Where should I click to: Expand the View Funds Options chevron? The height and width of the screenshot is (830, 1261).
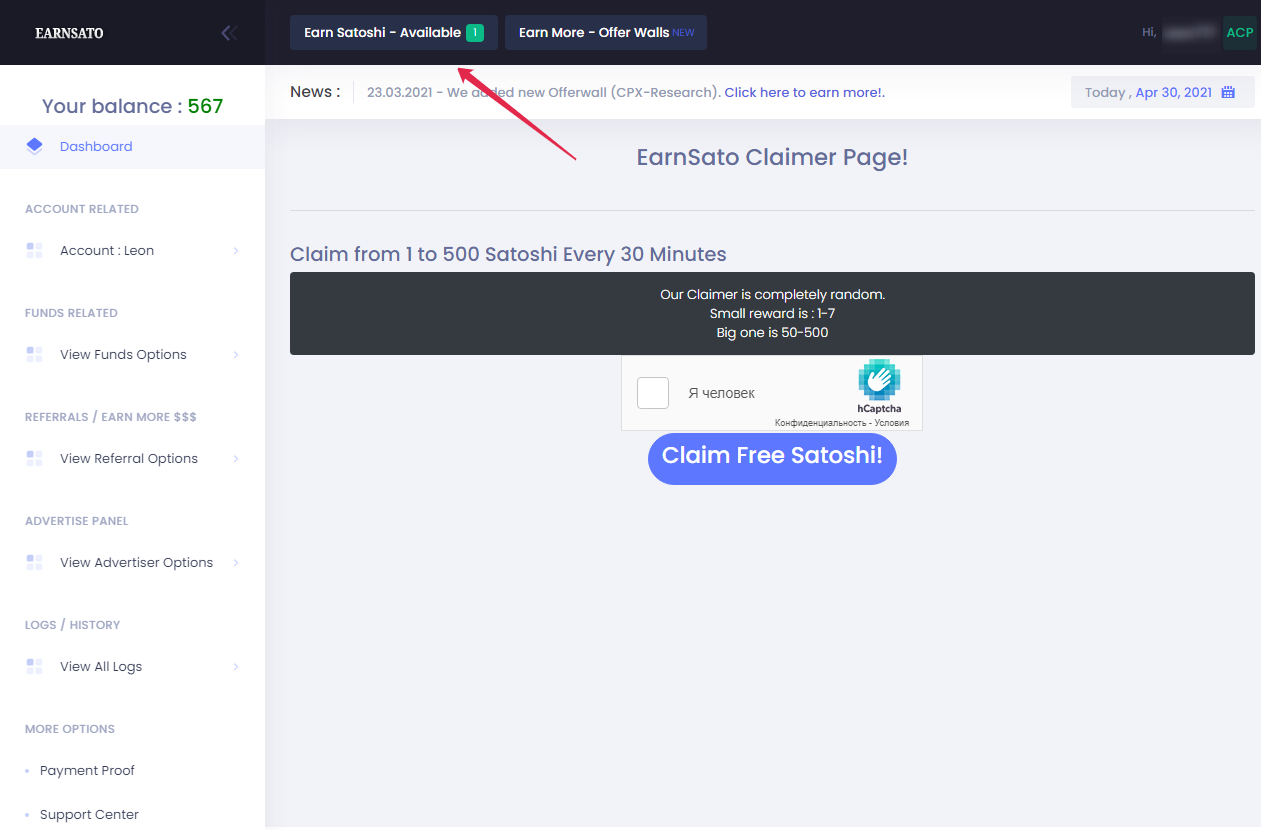click(x=236, y=354)
